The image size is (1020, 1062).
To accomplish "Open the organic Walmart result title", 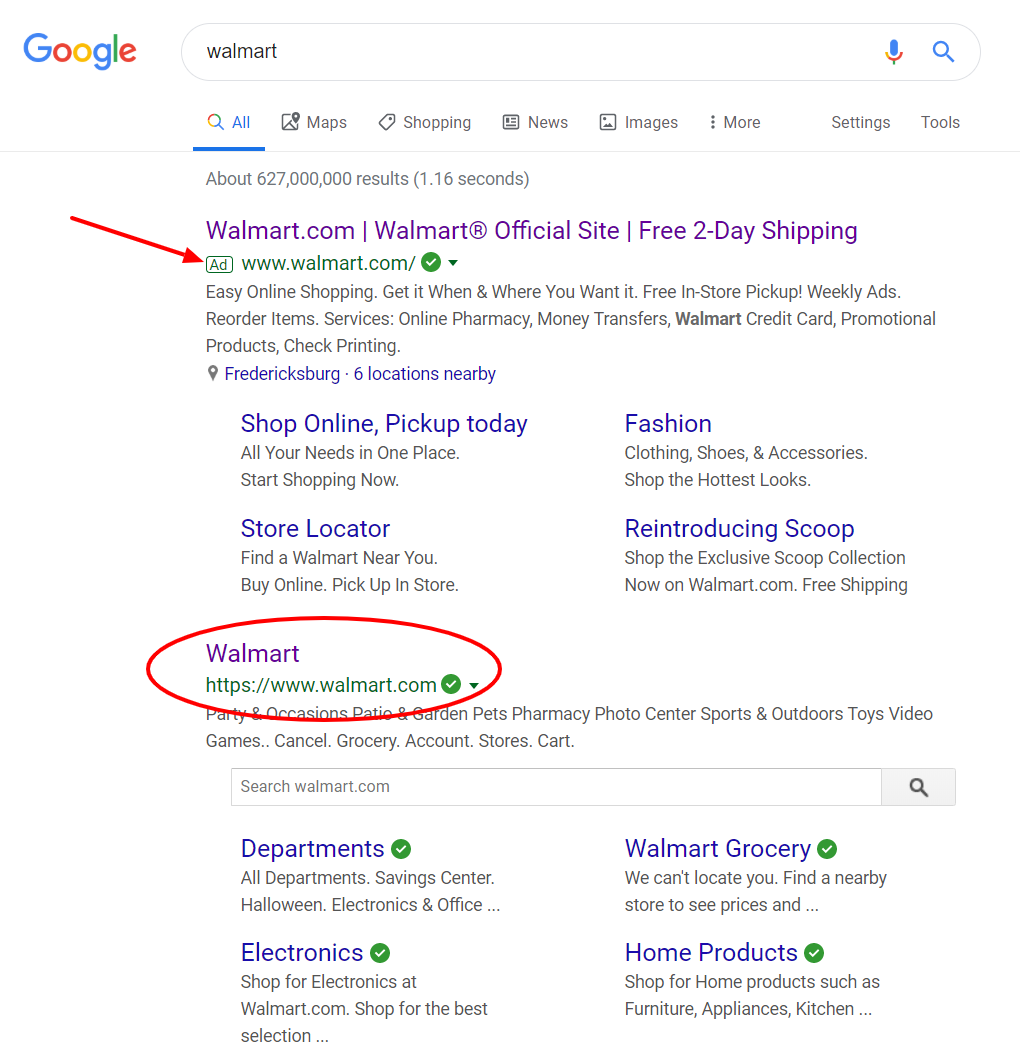I will tap(252, 654).
